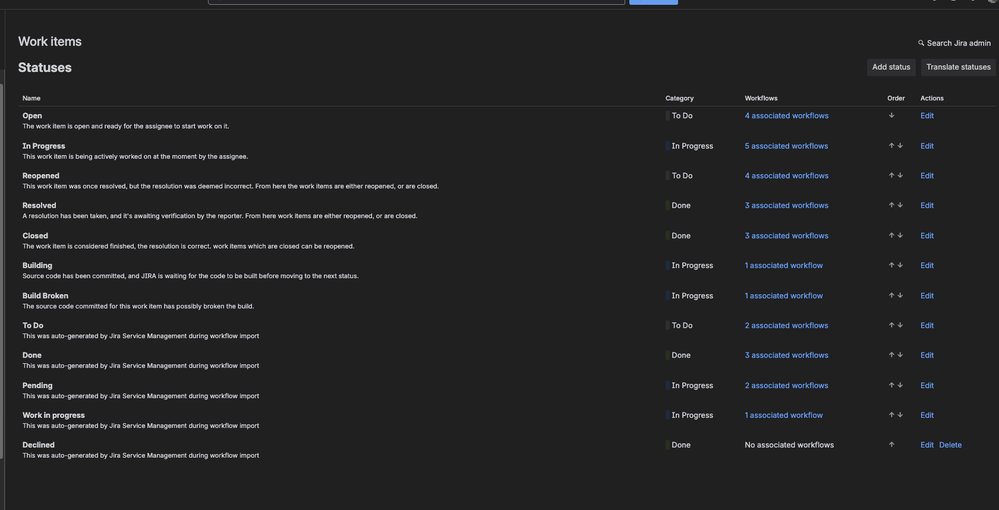Move Building status up

click(891, 265)
